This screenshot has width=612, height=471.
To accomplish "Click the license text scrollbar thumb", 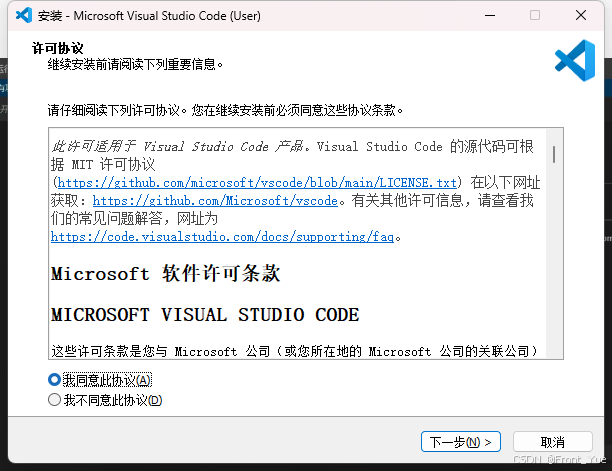I will [x=554, y=154].
